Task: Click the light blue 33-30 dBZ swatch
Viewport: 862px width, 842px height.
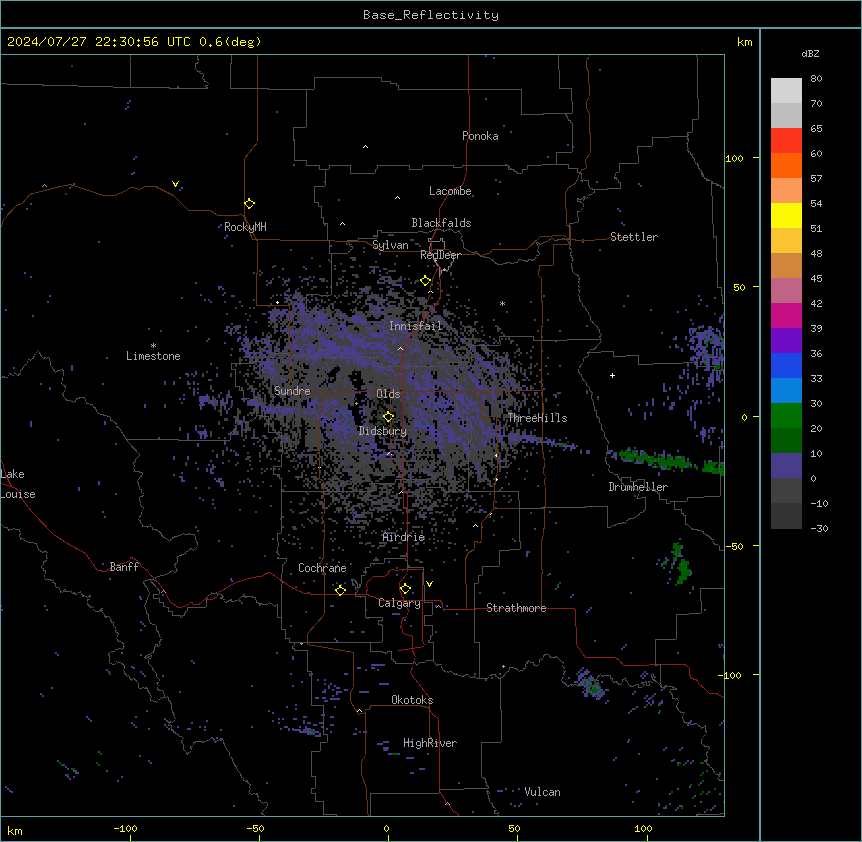Action: pos(786,390)
